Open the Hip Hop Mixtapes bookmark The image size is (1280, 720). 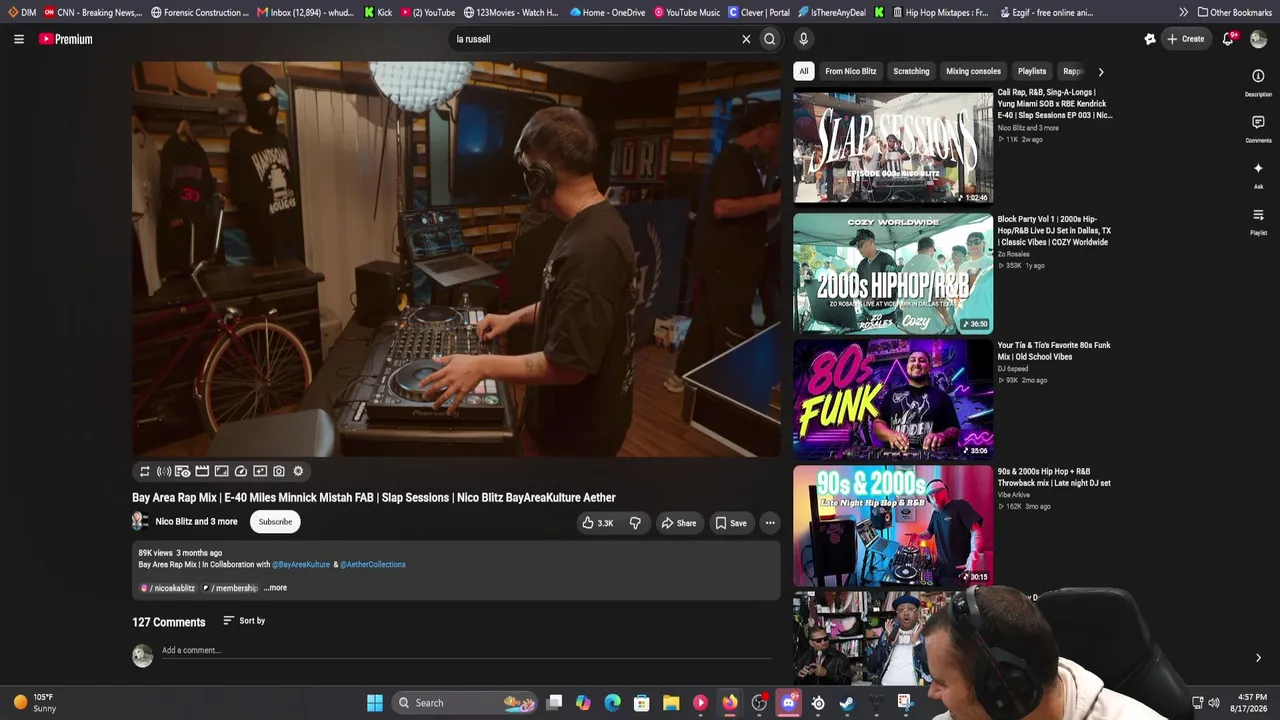pyautogui.click(x=939, y=12)
